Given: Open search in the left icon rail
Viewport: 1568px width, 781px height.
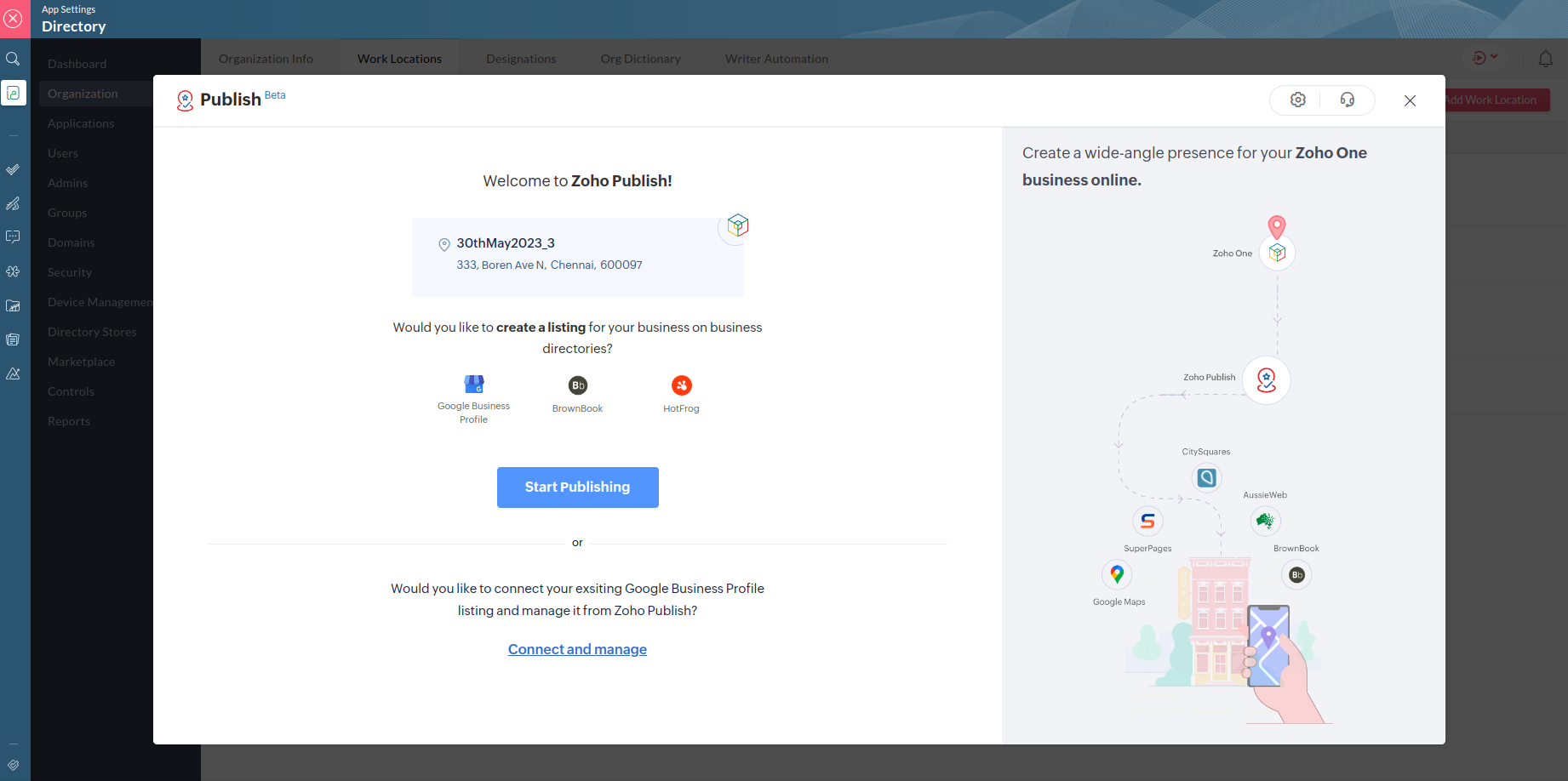Looking at the screenshot, I should (14, 59).
